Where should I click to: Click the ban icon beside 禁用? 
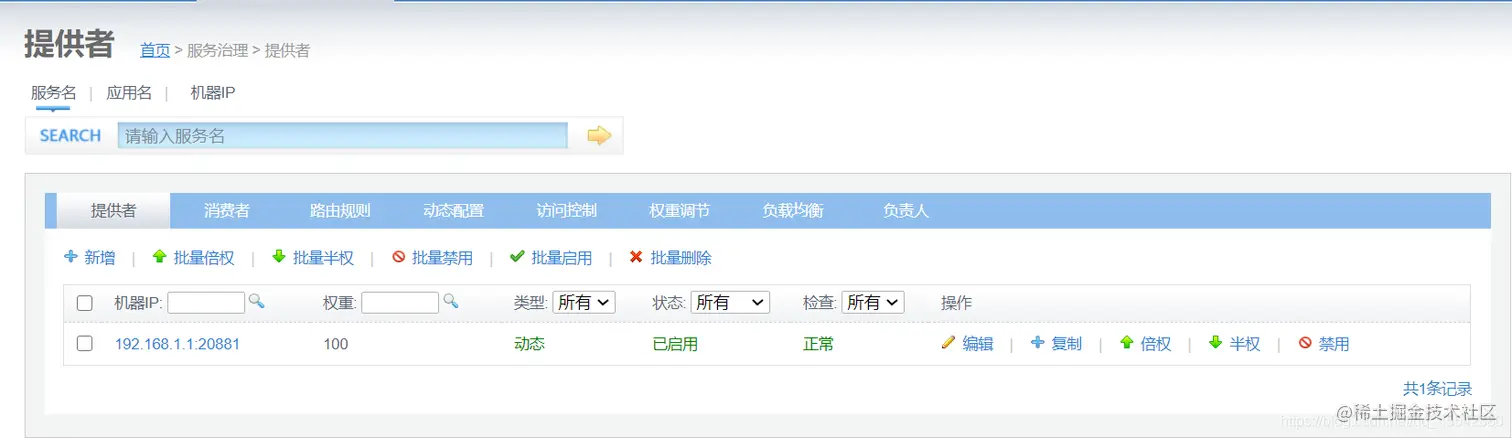[x=1305, y=342]
